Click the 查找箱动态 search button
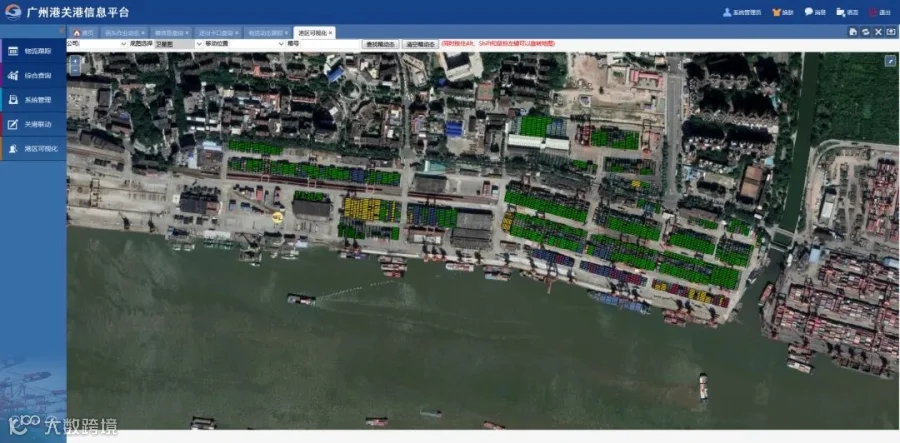This screenshot has height=443, width=900. tap(381, 44)
